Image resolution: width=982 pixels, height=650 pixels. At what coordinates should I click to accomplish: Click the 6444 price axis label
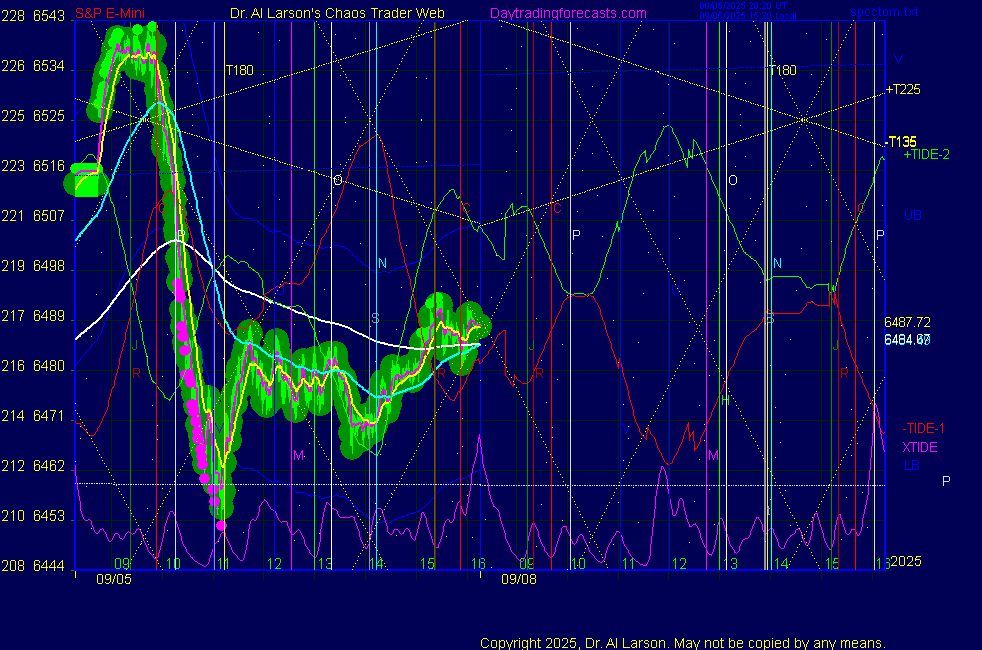49,565
